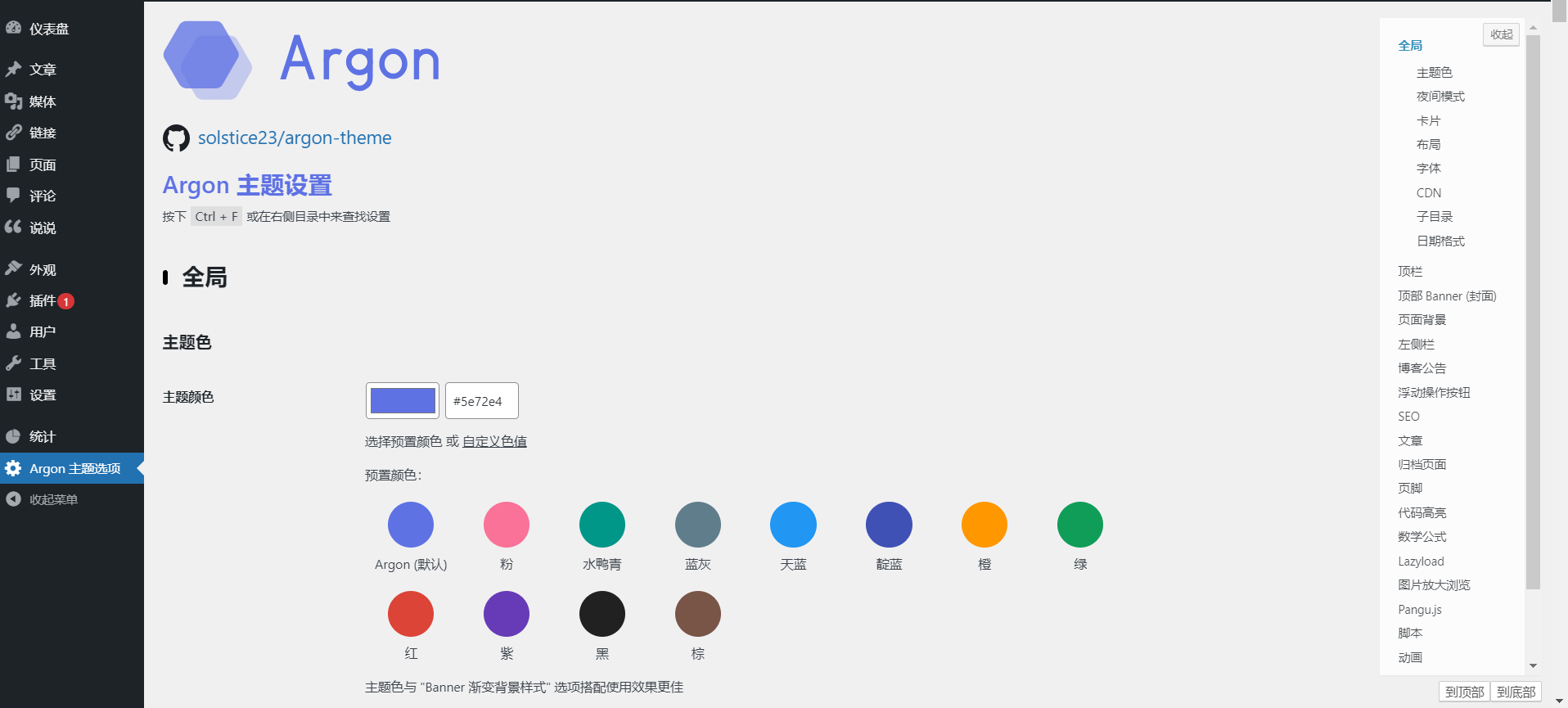Viewport: 1568px width, 708px height.
Task: Click the 到底部 button
Action: [1516, 692]
